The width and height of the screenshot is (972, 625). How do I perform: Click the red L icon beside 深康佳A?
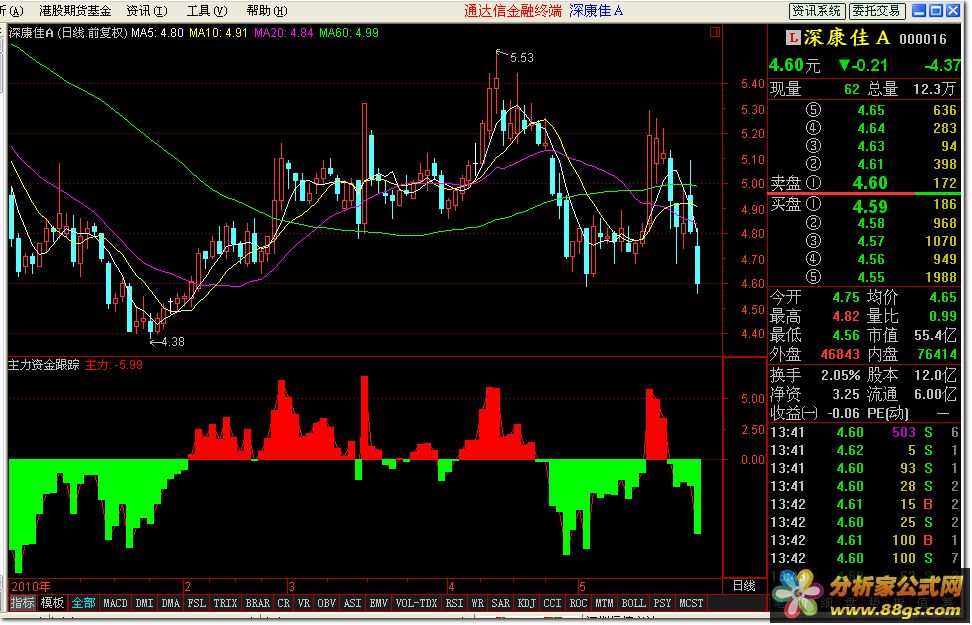pyautogui.click(x=792, y=38)
